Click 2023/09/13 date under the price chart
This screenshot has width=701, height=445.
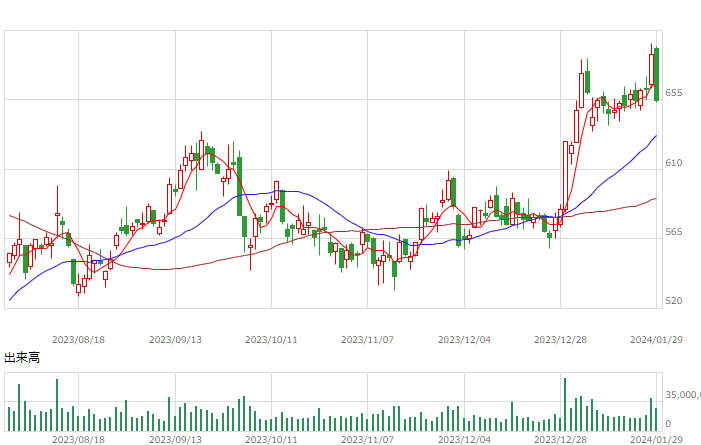point(175,340)
